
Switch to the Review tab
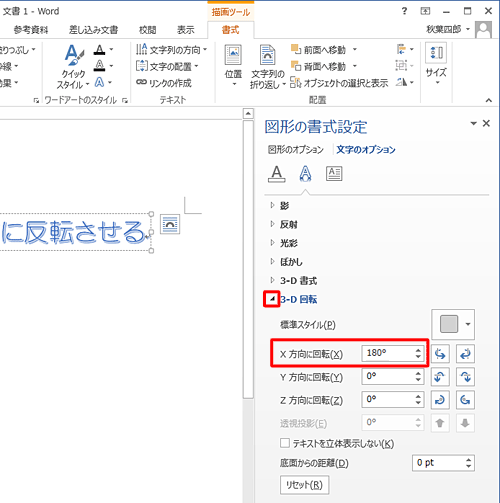[147, 30]
